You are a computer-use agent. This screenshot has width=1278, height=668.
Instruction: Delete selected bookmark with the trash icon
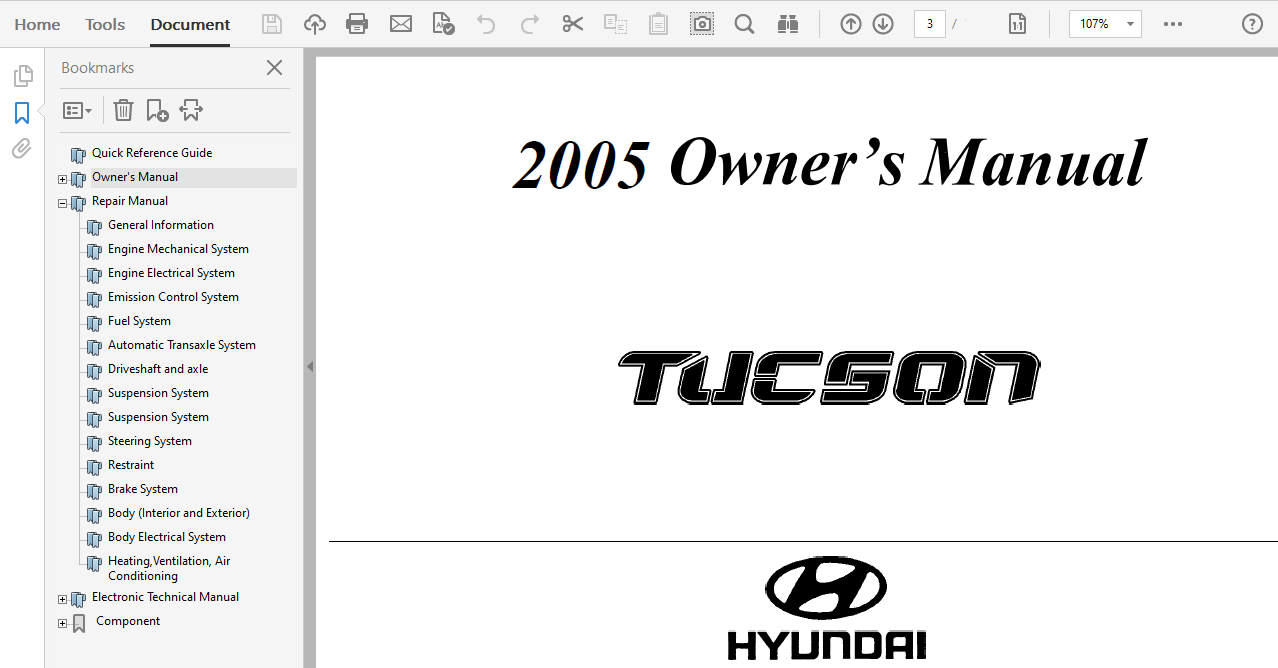pyautogui.click(x=123, y=110)
